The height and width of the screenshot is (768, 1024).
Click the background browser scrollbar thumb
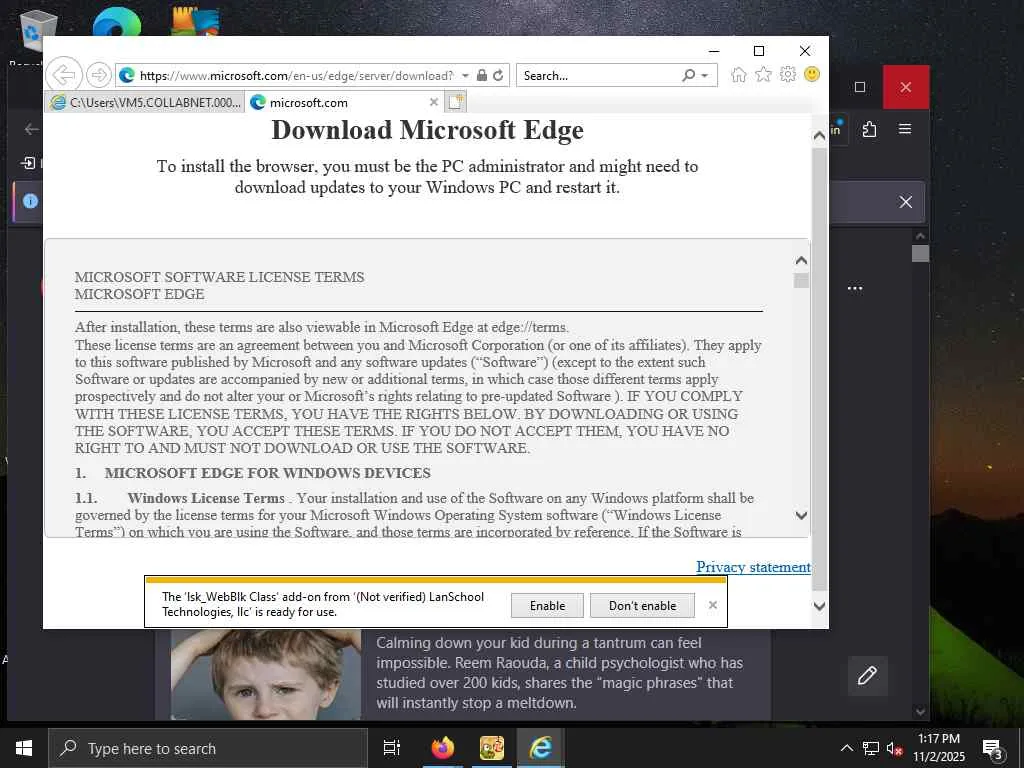pyautogui.click(x=921, y=253)
